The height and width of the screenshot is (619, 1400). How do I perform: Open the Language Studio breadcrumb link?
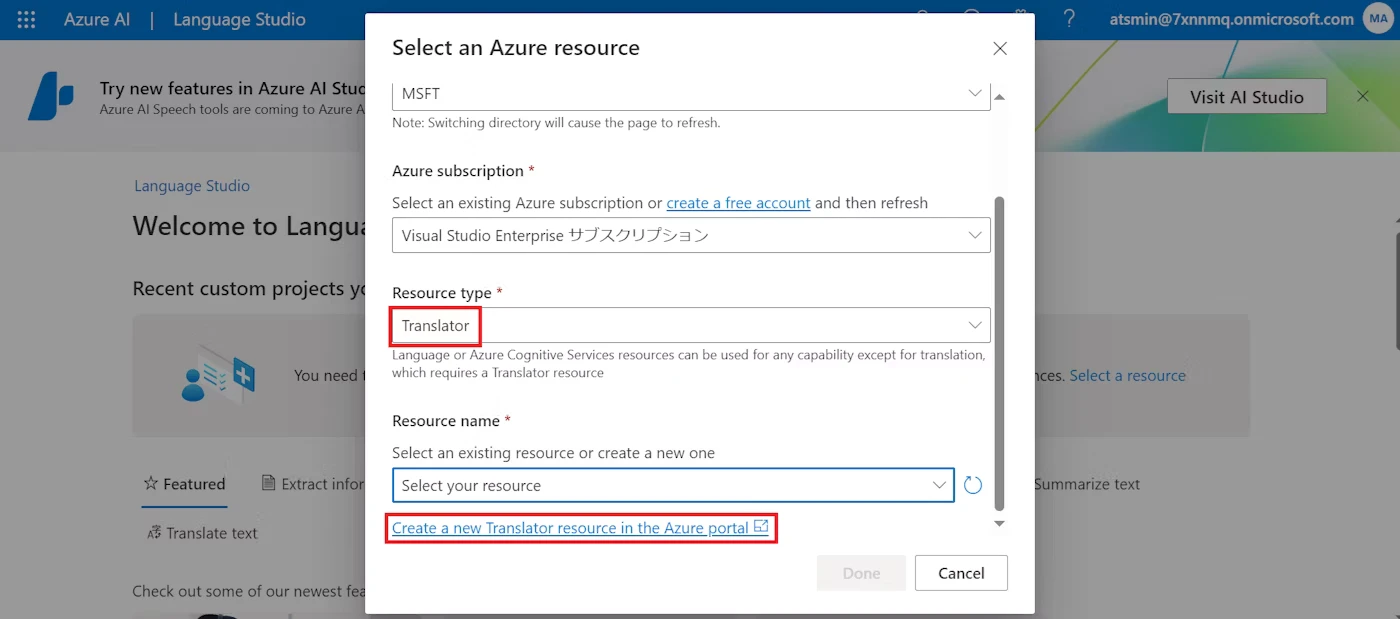[x=192, y=185]
